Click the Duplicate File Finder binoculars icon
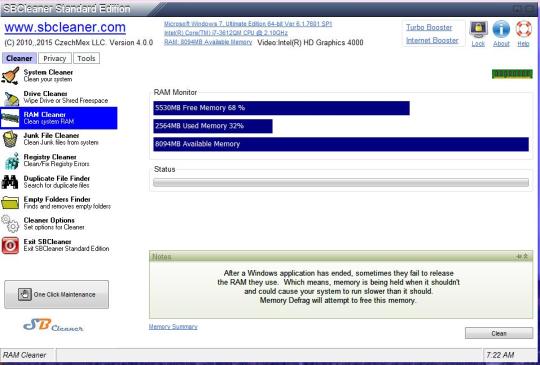Screen dimensions: 540x365 click(x=10, y=182)
